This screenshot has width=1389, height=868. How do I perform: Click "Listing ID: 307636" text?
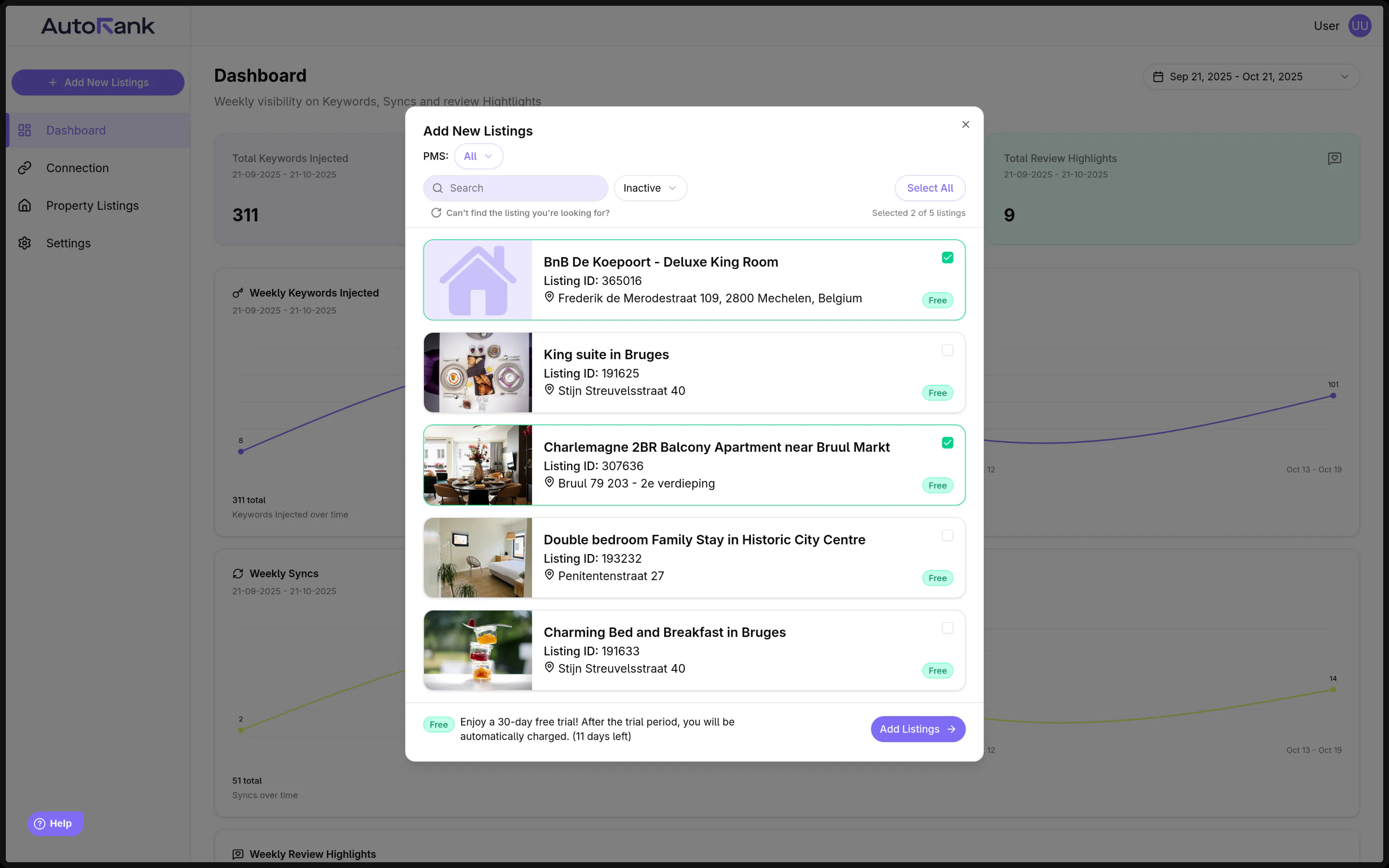point(594,466)
